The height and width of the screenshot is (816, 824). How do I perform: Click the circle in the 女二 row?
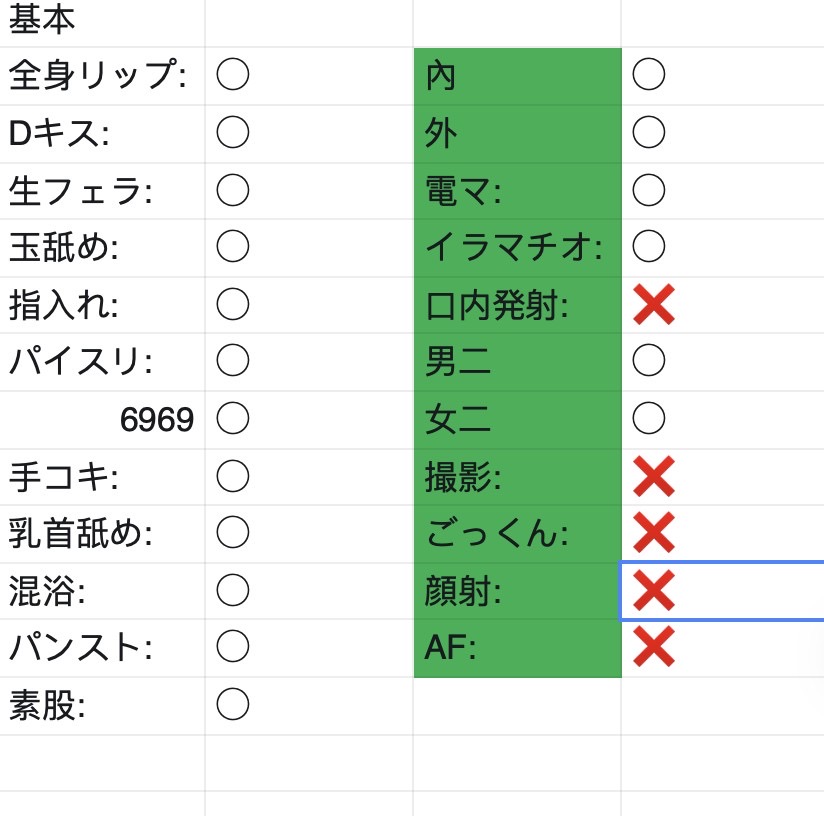(648, 418)
